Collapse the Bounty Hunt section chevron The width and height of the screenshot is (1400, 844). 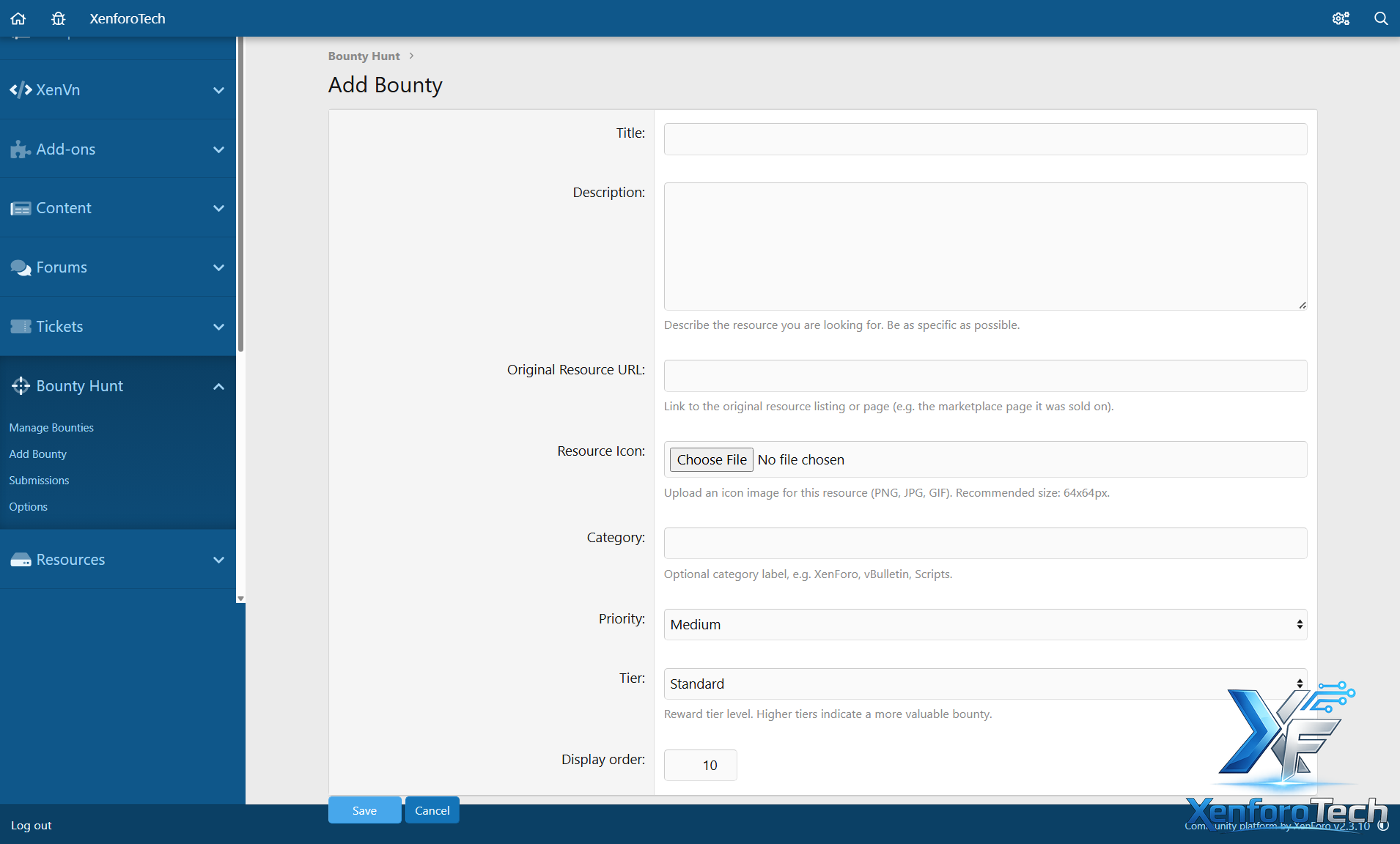[218, 386]
